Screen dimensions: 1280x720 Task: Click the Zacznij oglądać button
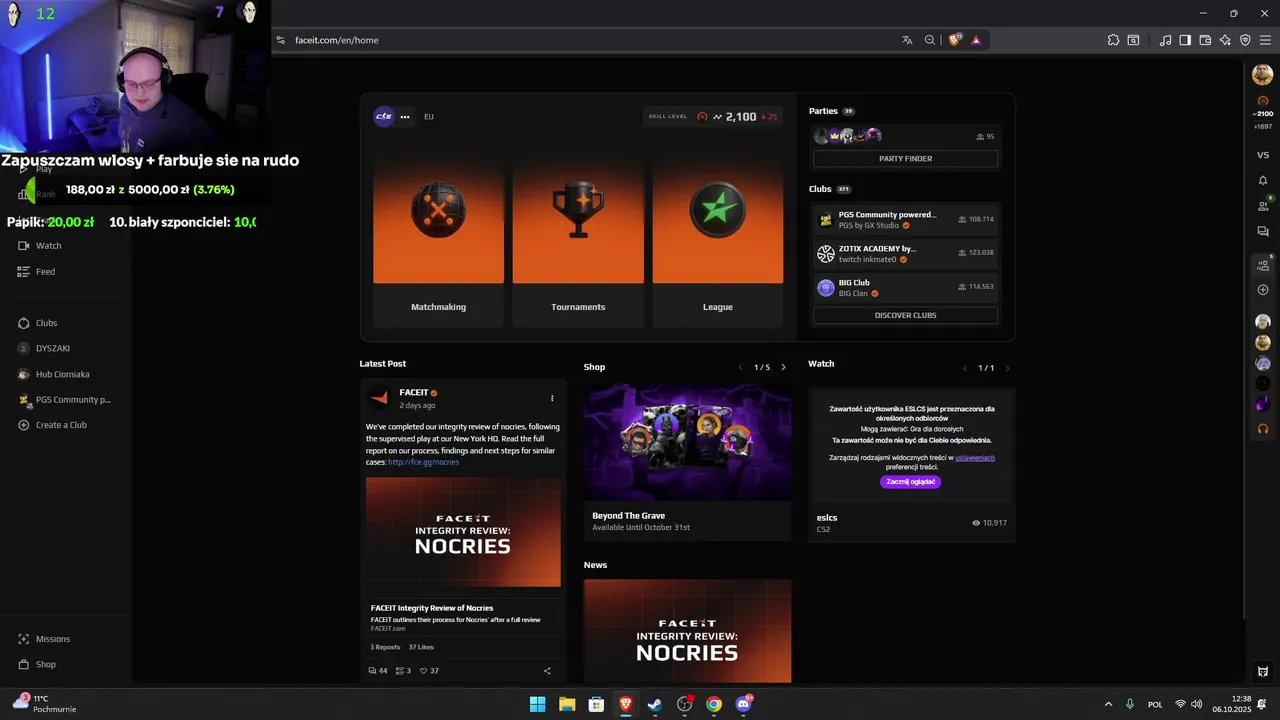pyautogui.click(x=911, y=482)
